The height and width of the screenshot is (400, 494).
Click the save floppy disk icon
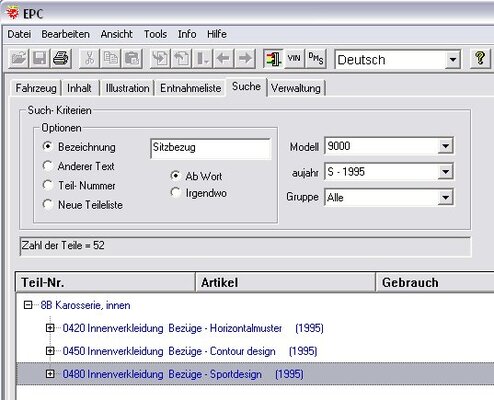(x=39, y=59)
